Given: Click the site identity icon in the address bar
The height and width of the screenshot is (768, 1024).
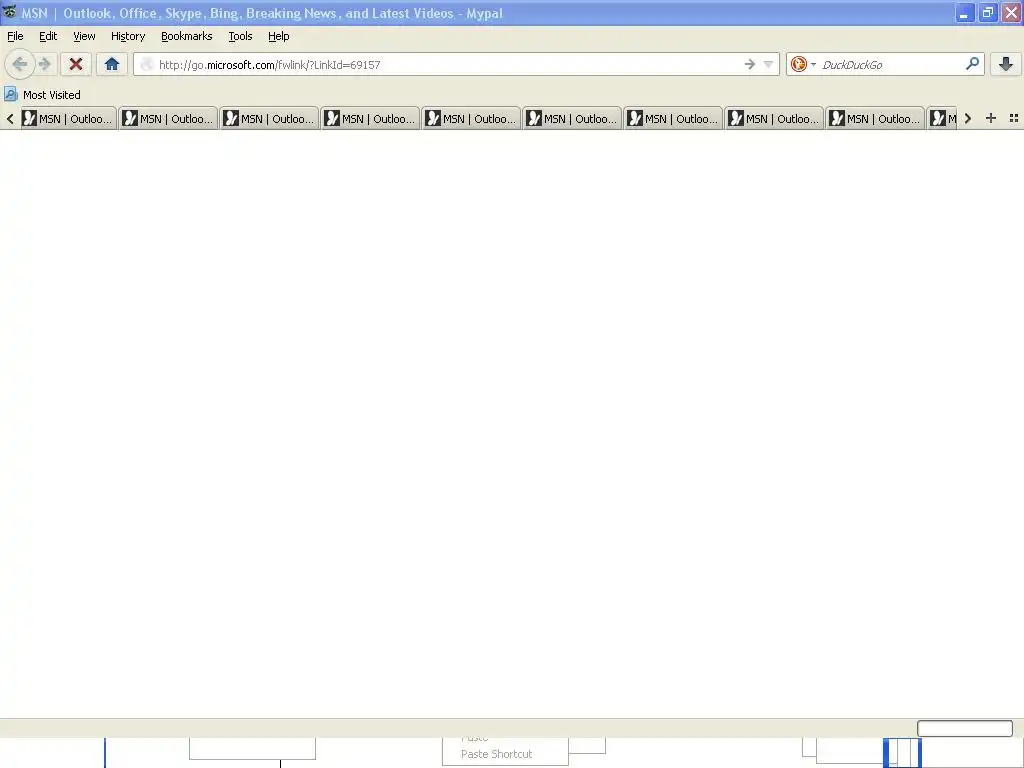Looking at the screenshot, I should pyautogui.click(x=147, y=64).
